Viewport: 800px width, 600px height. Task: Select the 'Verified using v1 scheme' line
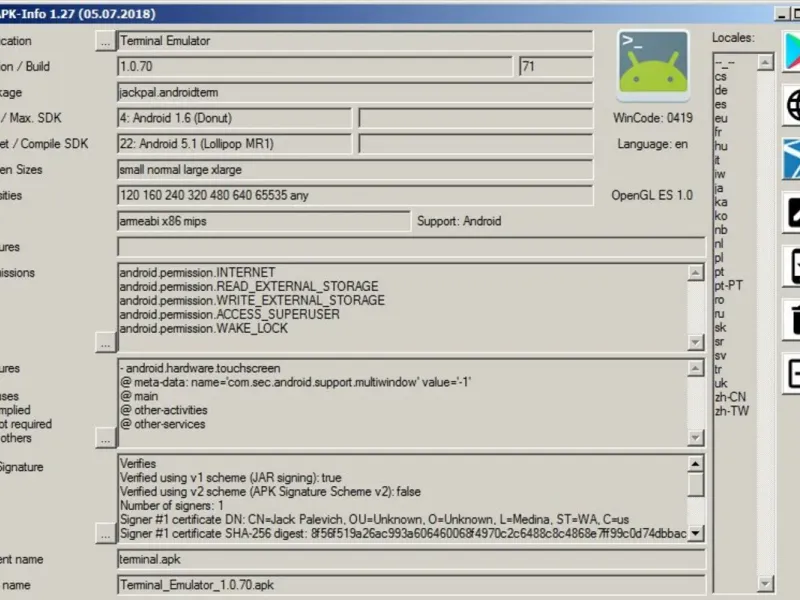point(231,478)
